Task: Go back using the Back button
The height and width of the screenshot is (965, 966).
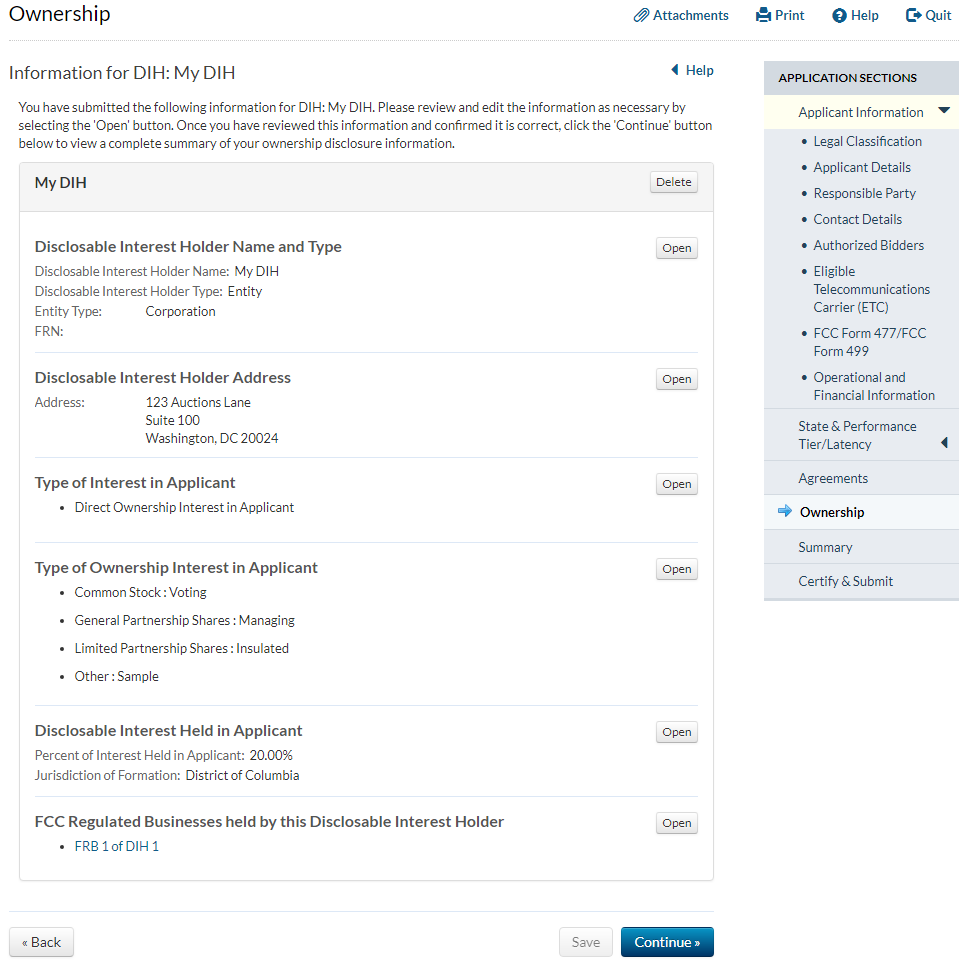Action: [41, 942]
